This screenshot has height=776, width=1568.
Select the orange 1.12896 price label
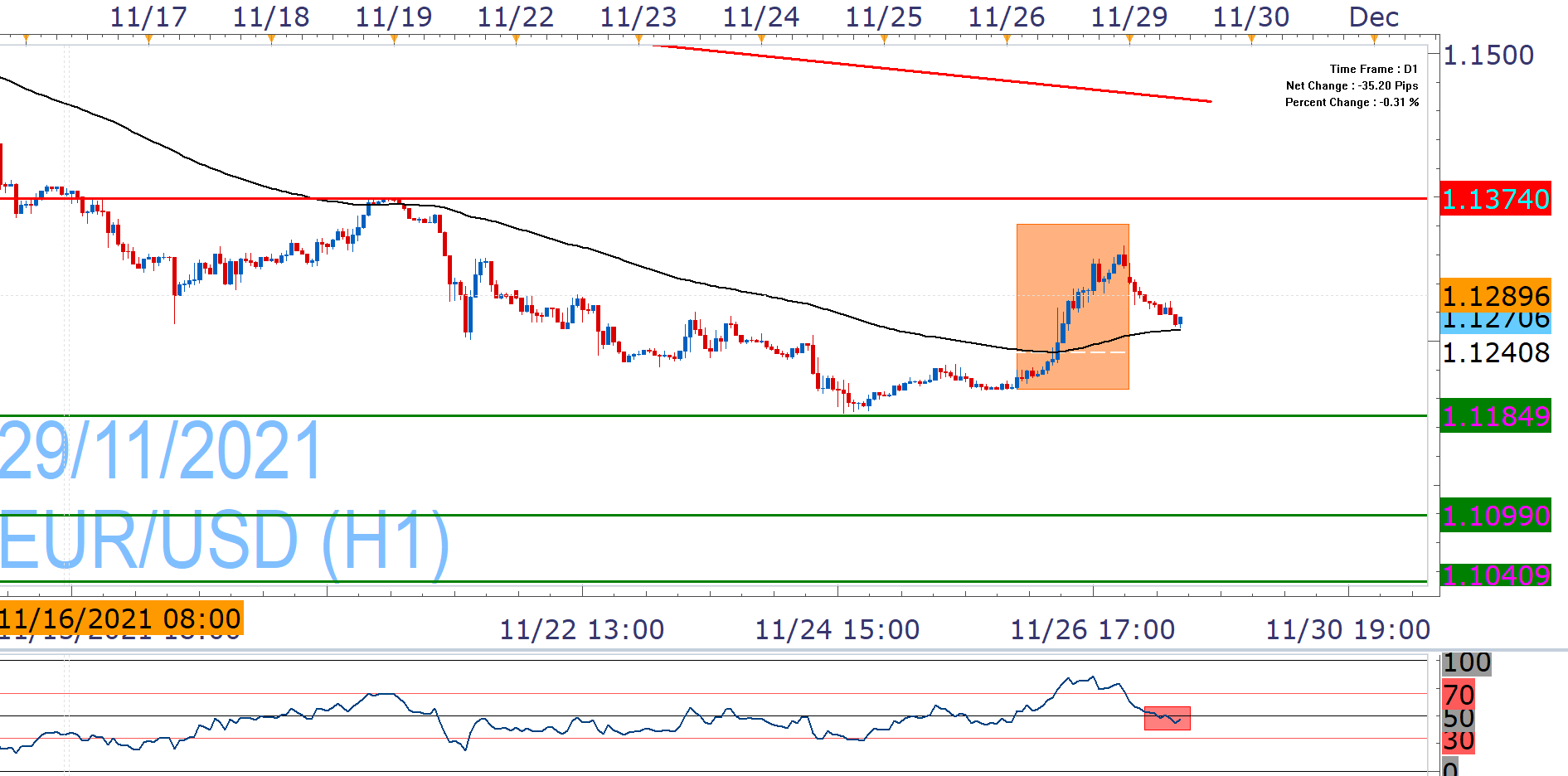[1495, 293]
